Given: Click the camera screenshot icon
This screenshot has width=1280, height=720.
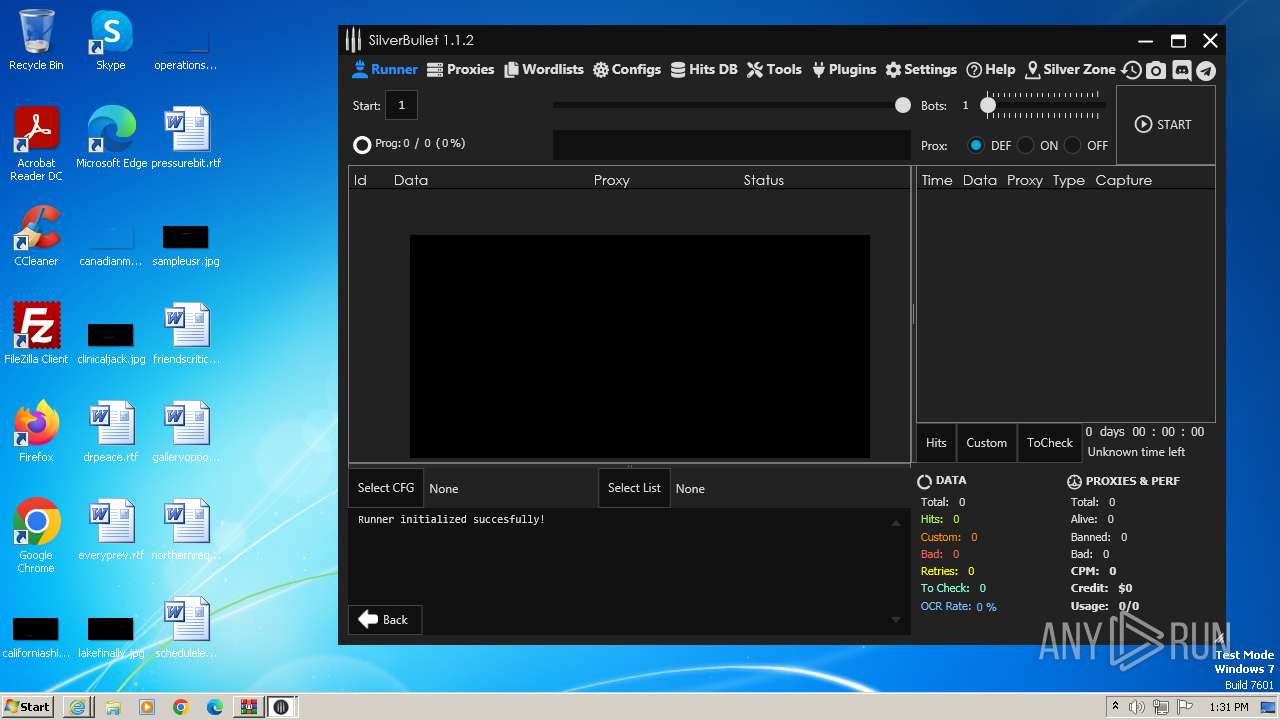Looking at the screenshot, I should (1156, 70).
